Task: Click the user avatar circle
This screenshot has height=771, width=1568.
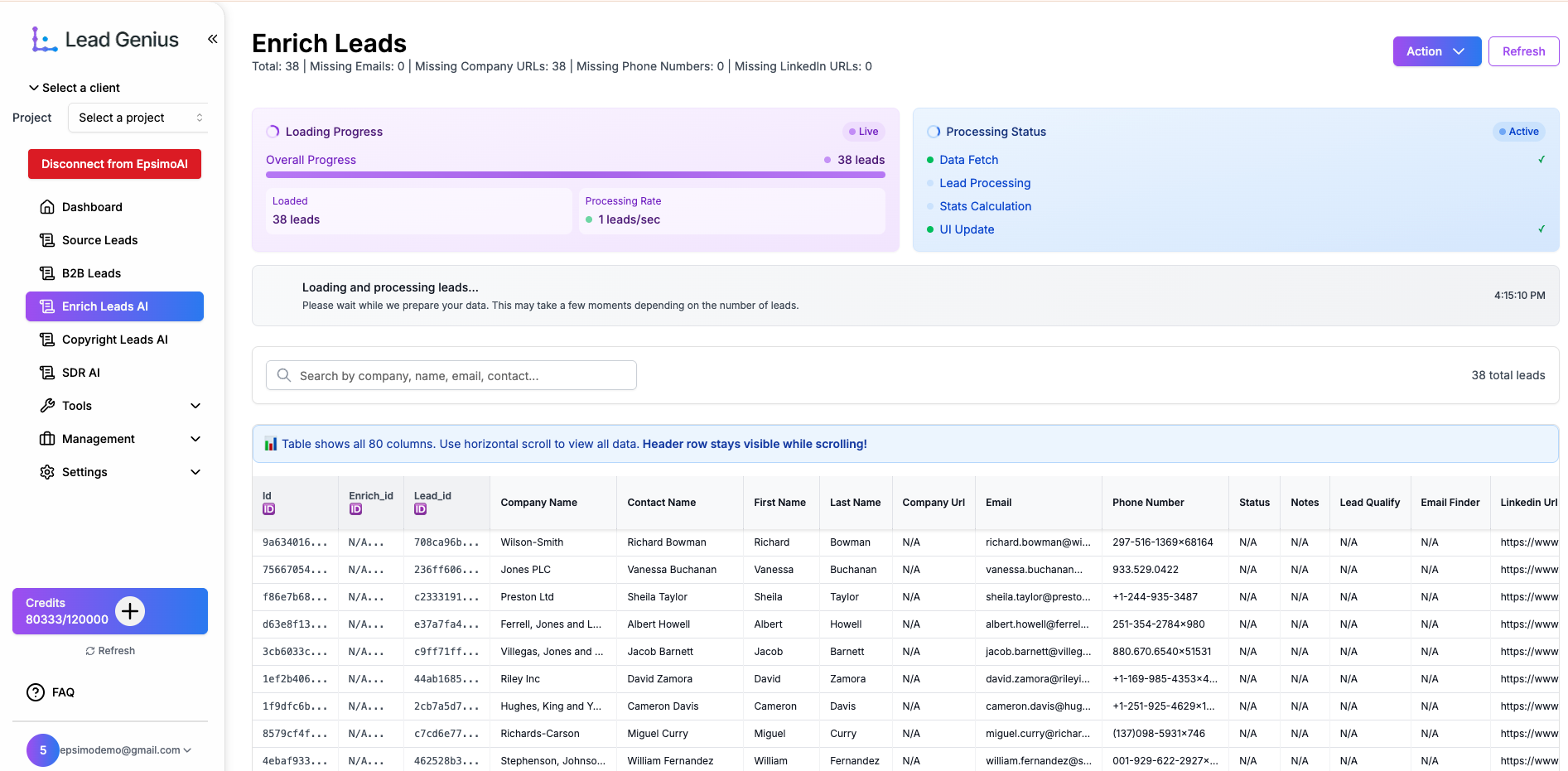Action: (43, 750)
